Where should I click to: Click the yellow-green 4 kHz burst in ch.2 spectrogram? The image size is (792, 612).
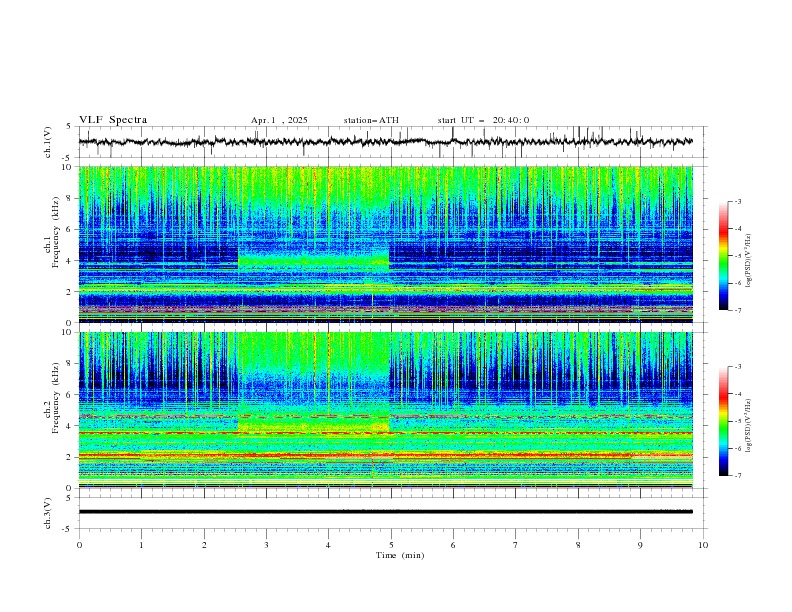pos(313,425)
